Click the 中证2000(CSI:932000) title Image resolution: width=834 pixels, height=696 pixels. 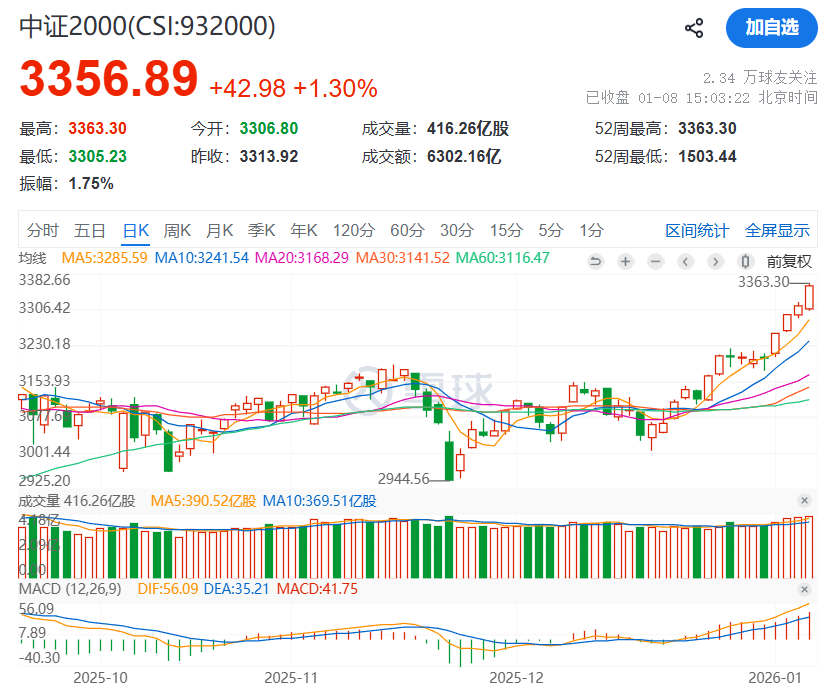(x=147, y=27)
